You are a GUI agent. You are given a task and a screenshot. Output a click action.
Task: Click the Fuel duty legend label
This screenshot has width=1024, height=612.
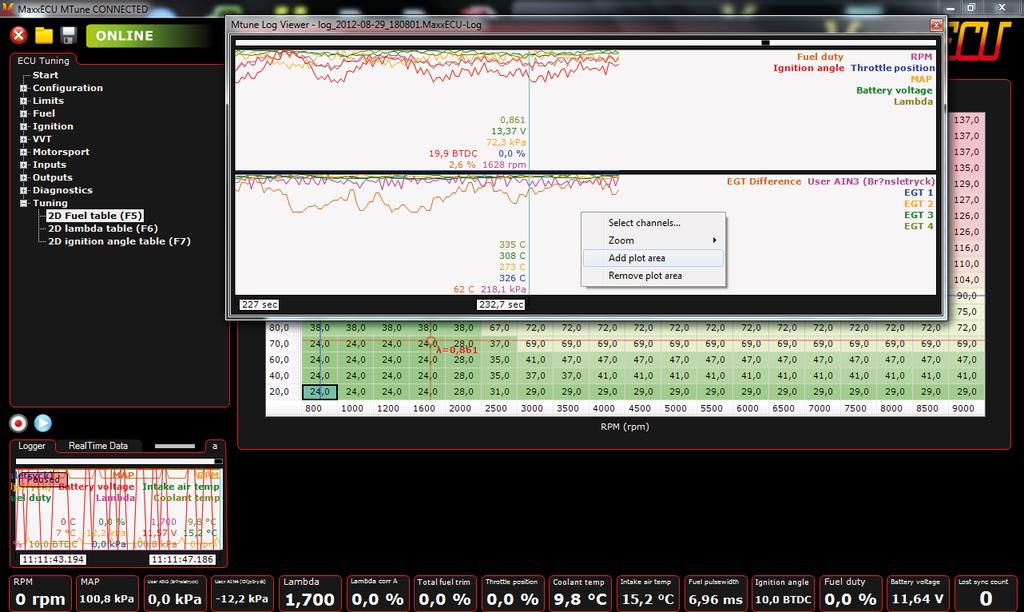point(820,57)
